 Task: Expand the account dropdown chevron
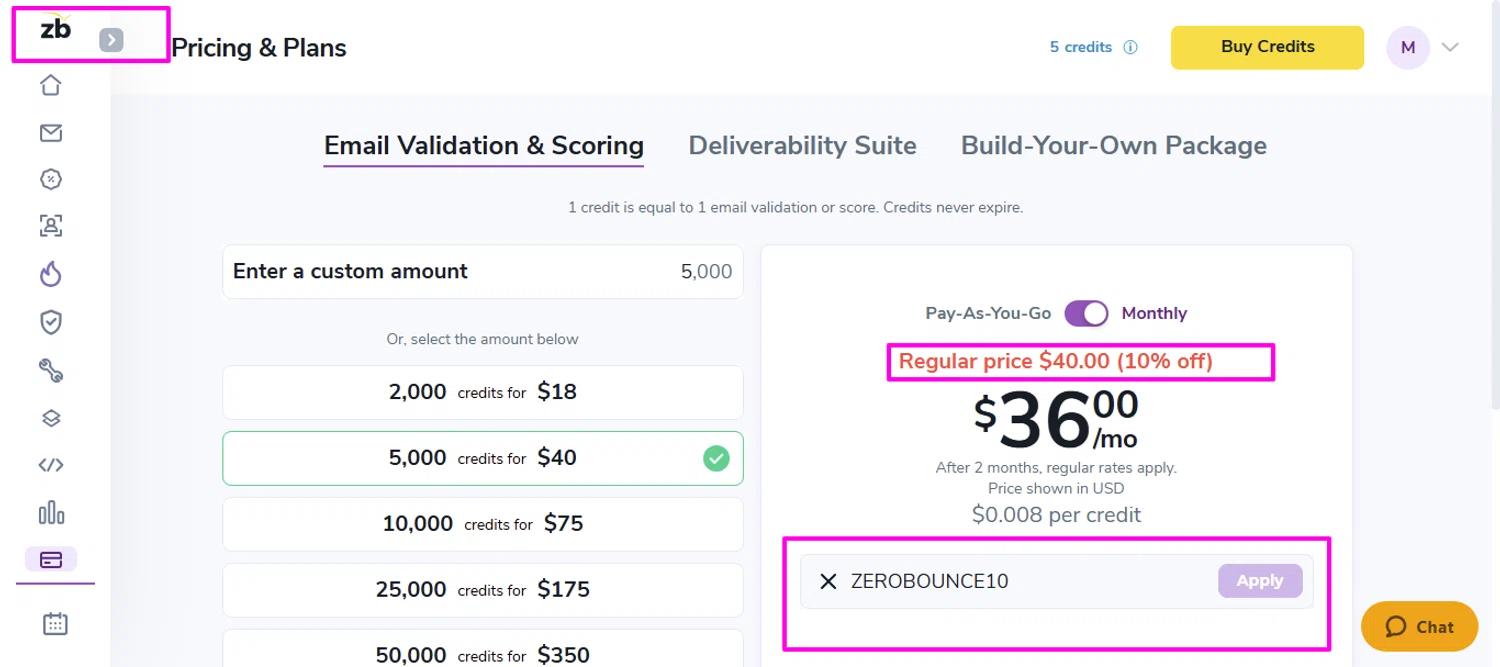(x=1450, y=47)
